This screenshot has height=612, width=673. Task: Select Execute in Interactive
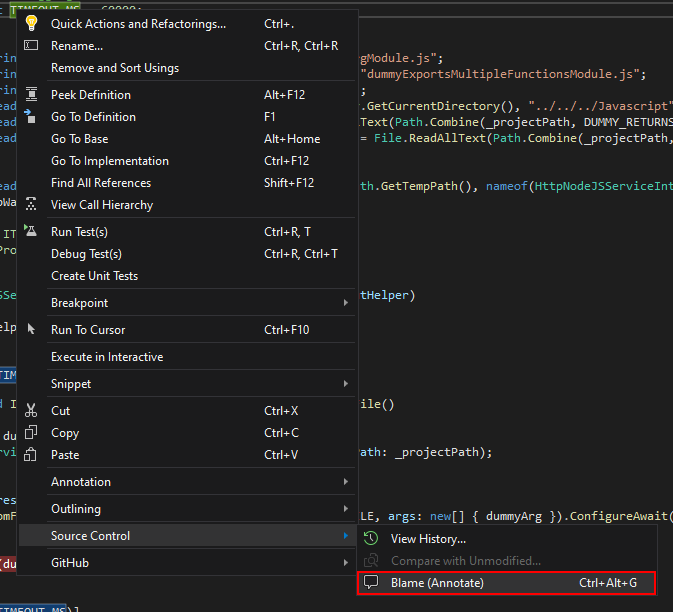187,357
